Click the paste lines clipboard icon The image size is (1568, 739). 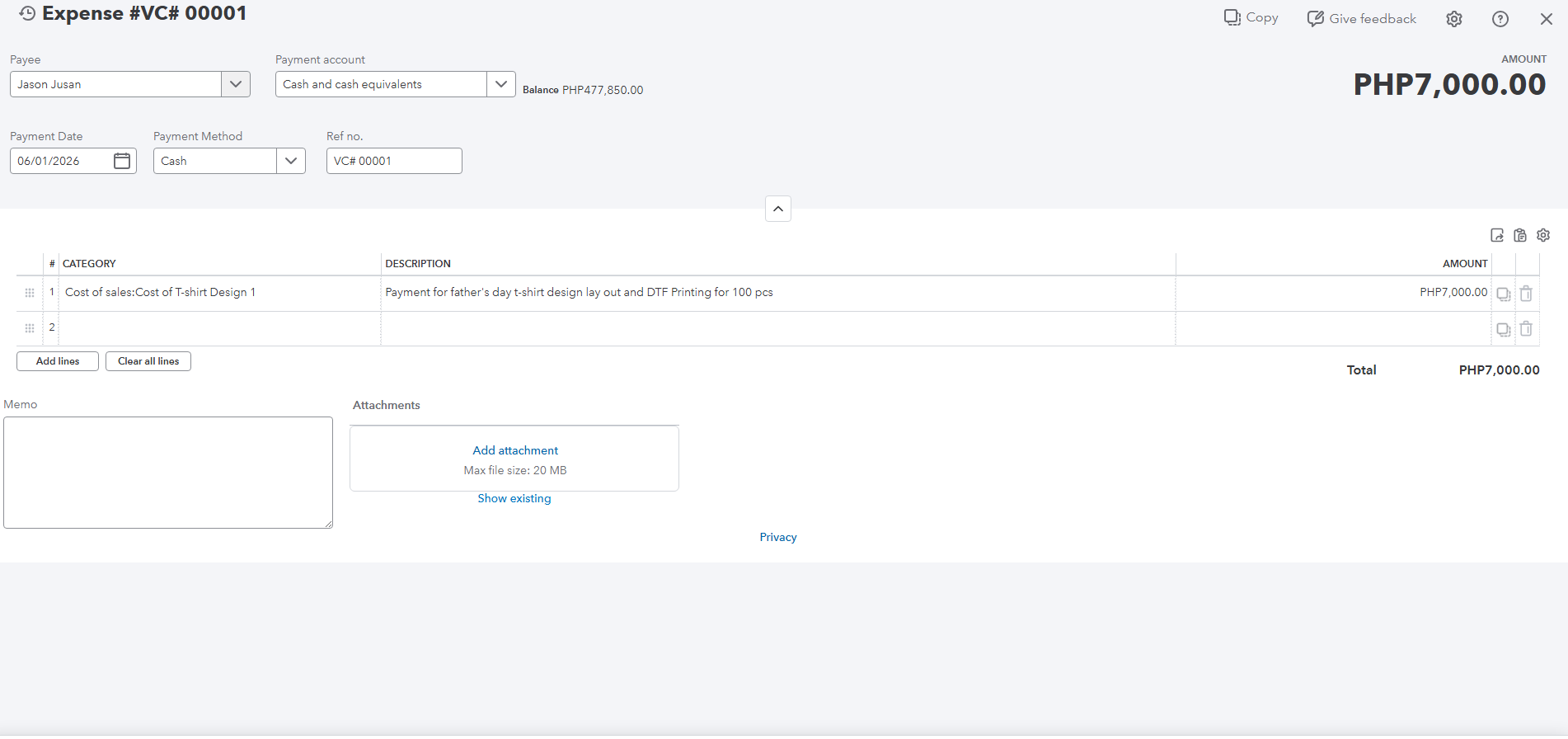pos(1520,235)
